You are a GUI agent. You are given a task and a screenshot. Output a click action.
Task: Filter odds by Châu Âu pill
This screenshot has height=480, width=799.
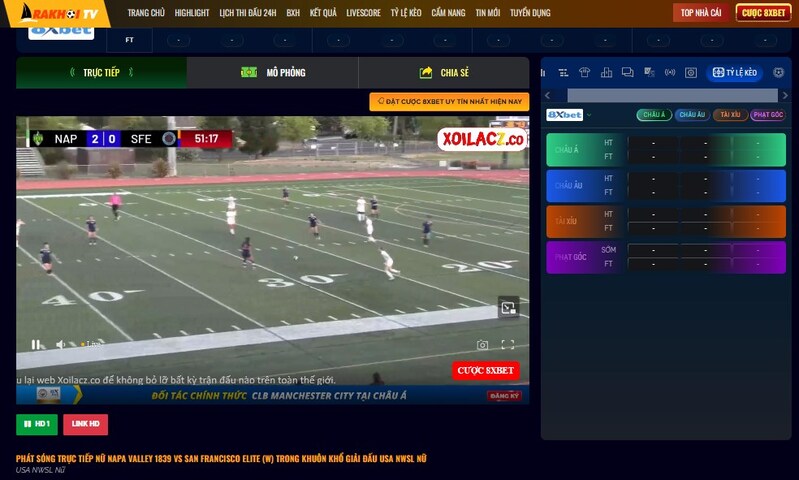(x=692, y=115)
